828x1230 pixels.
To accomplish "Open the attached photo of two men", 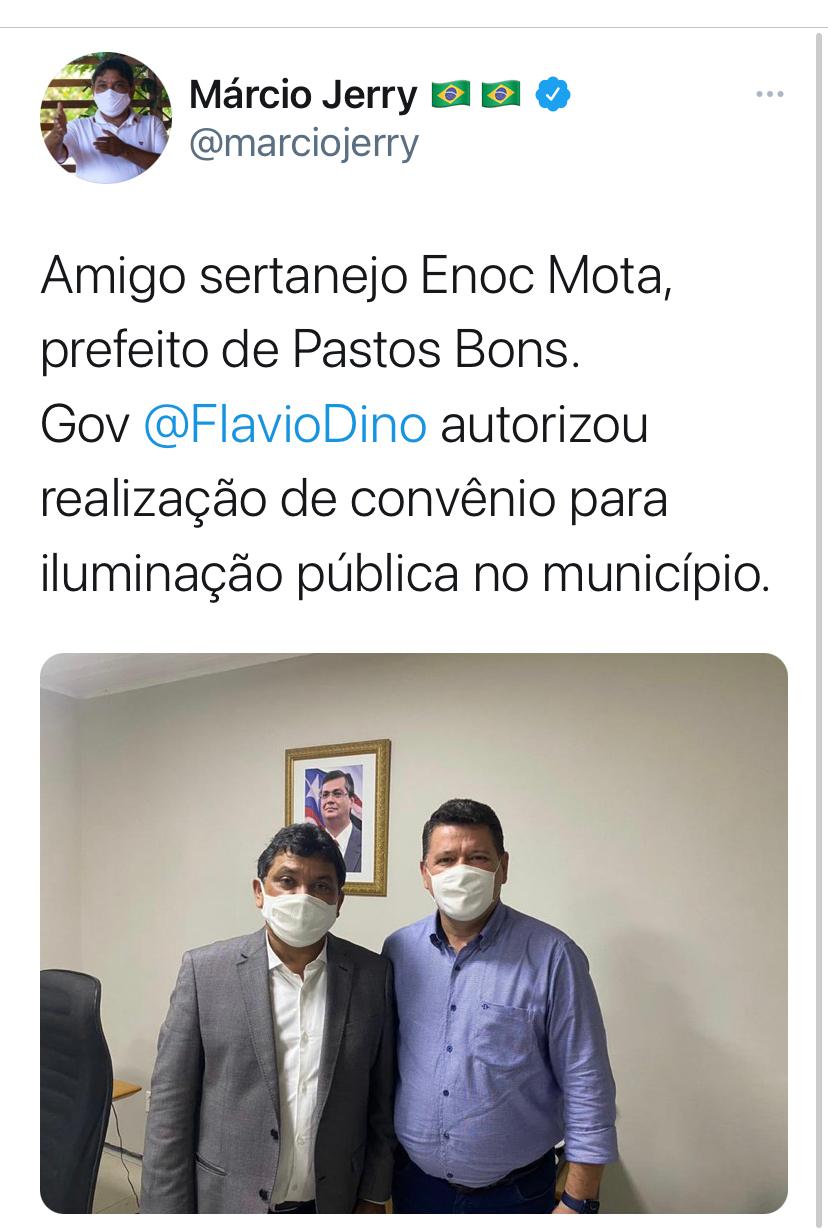I will pos(414,933).
